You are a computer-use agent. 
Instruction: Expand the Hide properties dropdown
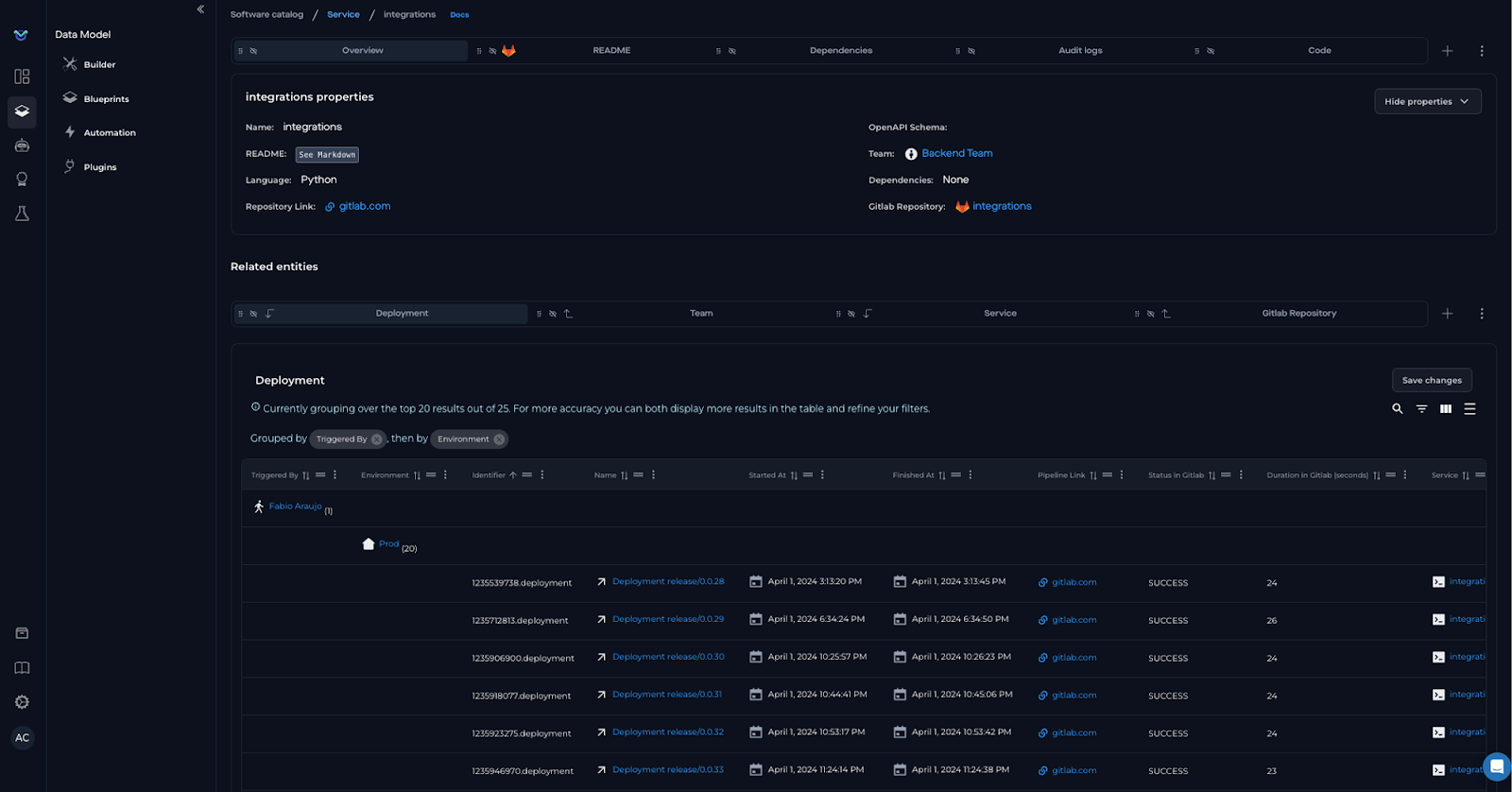click(1427, 101)
